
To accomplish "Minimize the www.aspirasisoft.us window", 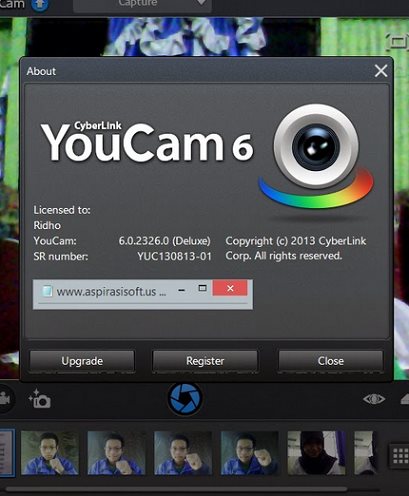I will [x=182, y=290].
